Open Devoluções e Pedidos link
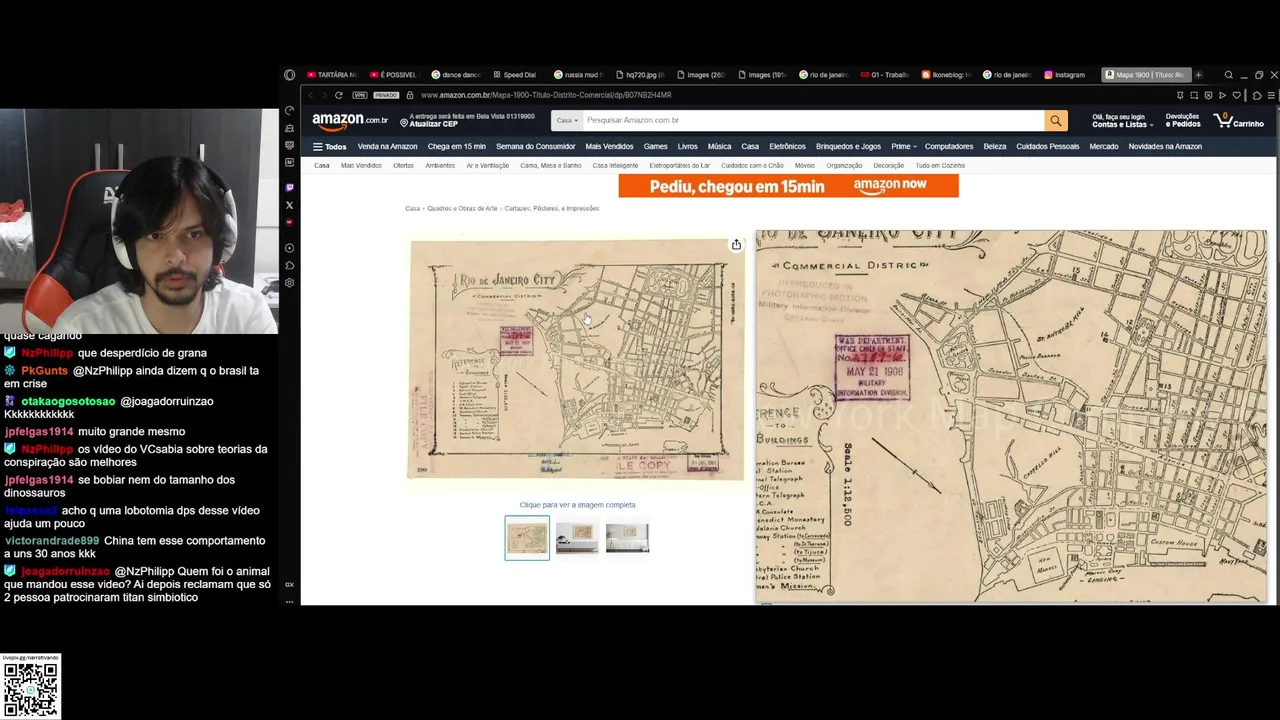Image resolution: width=1280 pixels, height=720 pixels. tap(1182, 121)
